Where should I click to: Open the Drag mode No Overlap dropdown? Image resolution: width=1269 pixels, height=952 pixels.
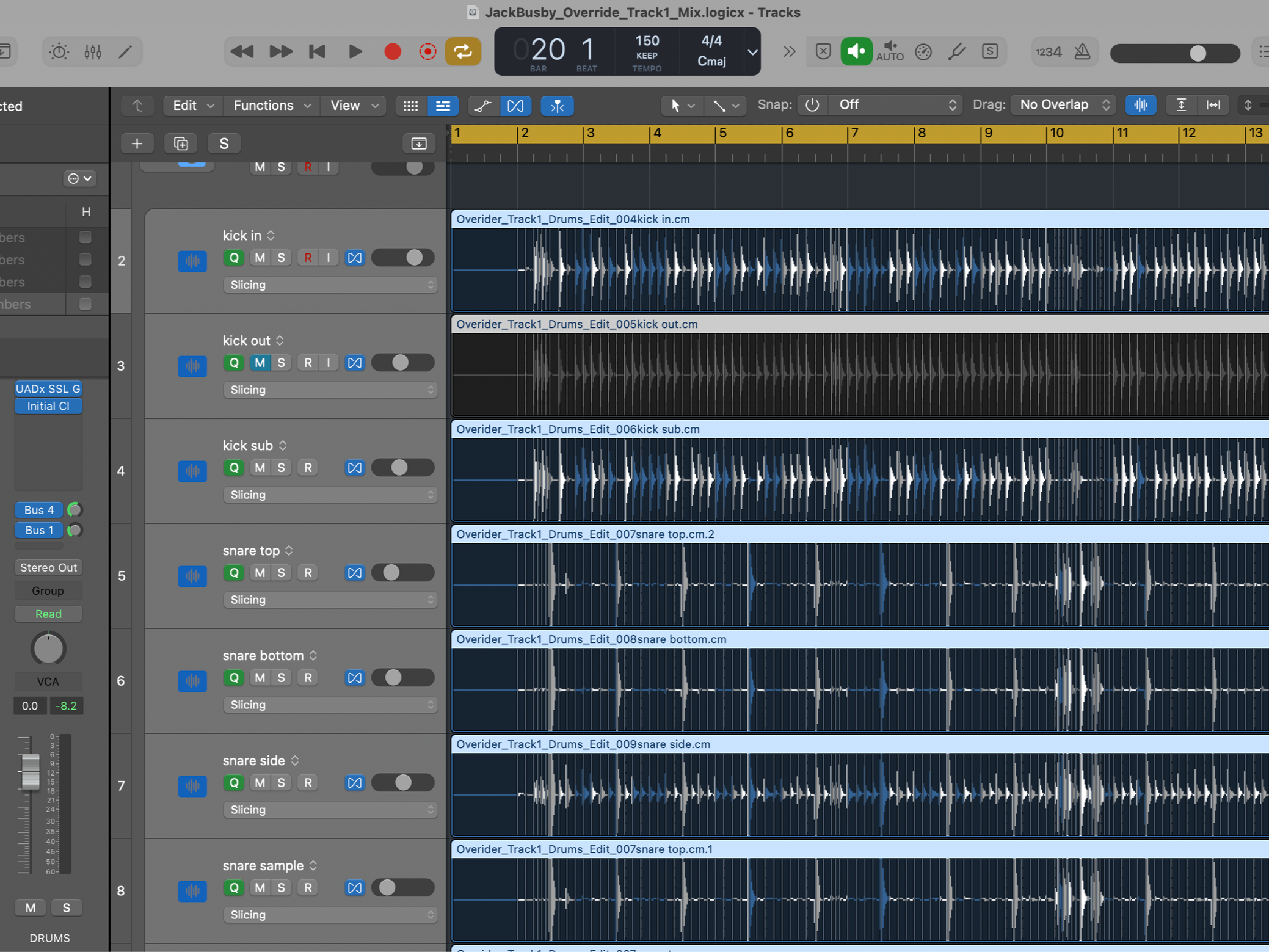[1063, 105]
